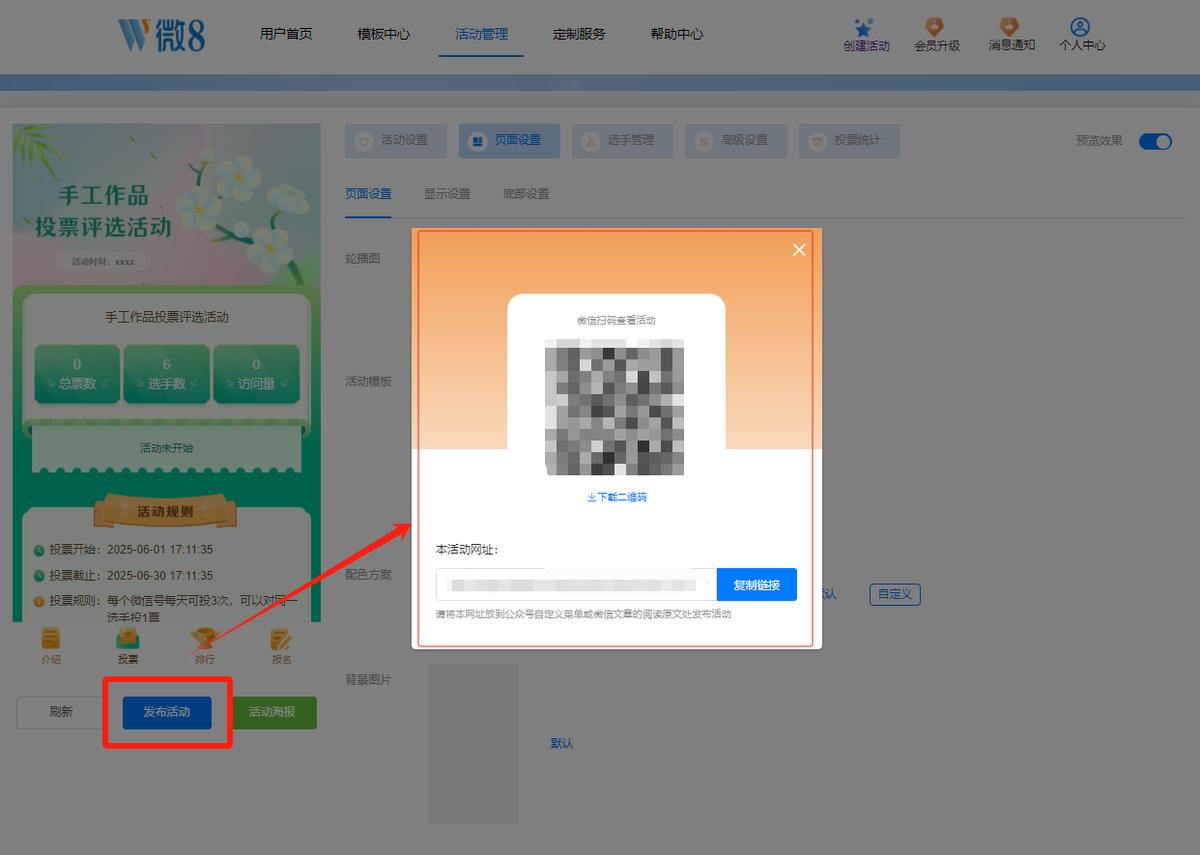Switch to 页面设置 button tab
The height and width of the screenshot is (855, 1200).
click(509, 141)
